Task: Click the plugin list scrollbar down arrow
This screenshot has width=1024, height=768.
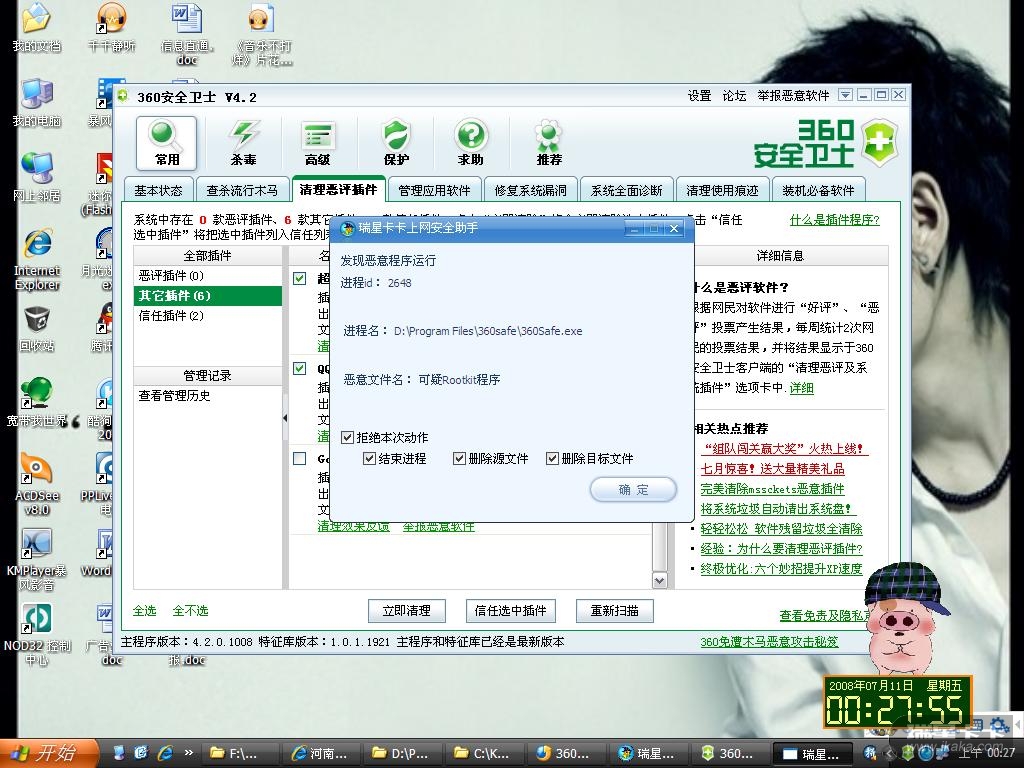Action: coord(660,581)
